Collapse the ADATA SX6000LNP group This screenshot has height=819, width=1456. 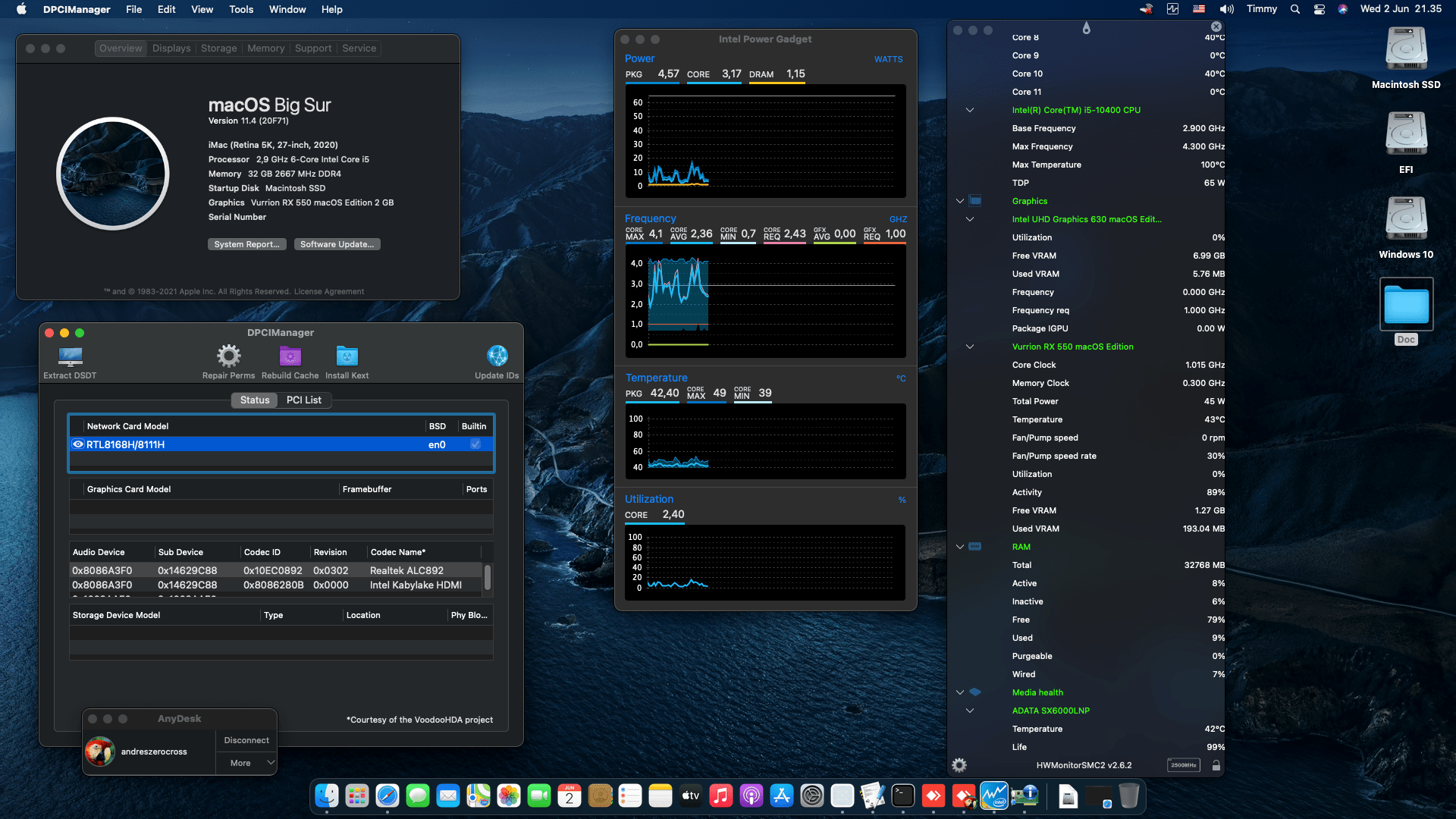(970, 711)
